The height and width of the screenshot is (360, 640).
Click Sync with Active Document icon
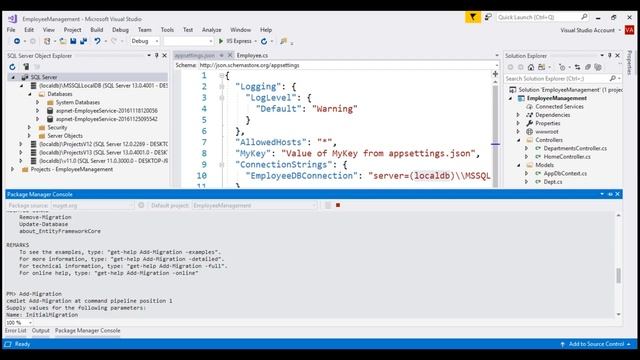pos(577,67)
